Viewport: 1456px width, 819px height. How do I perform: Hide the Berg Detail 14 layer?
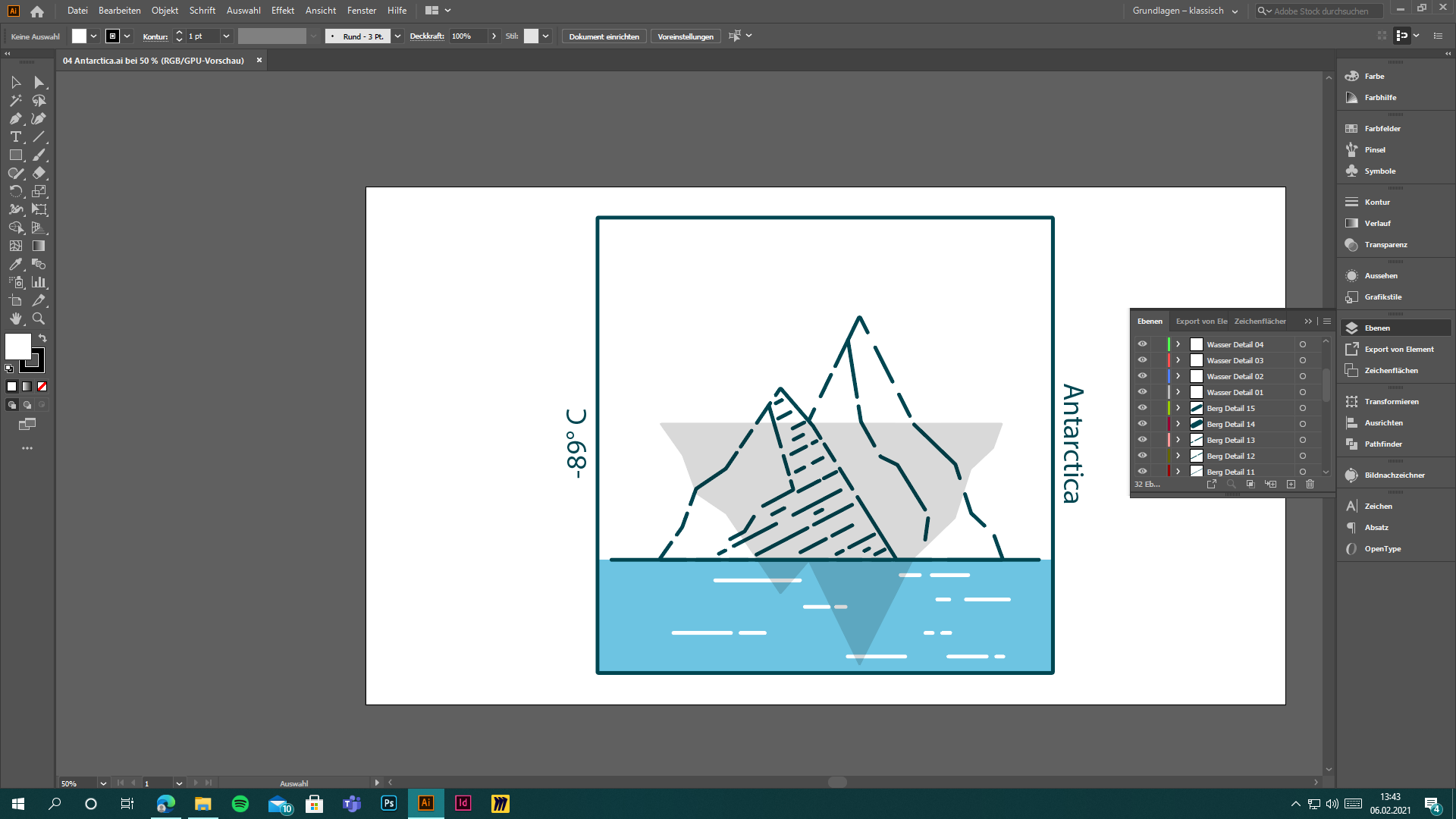click(1142, 424)
